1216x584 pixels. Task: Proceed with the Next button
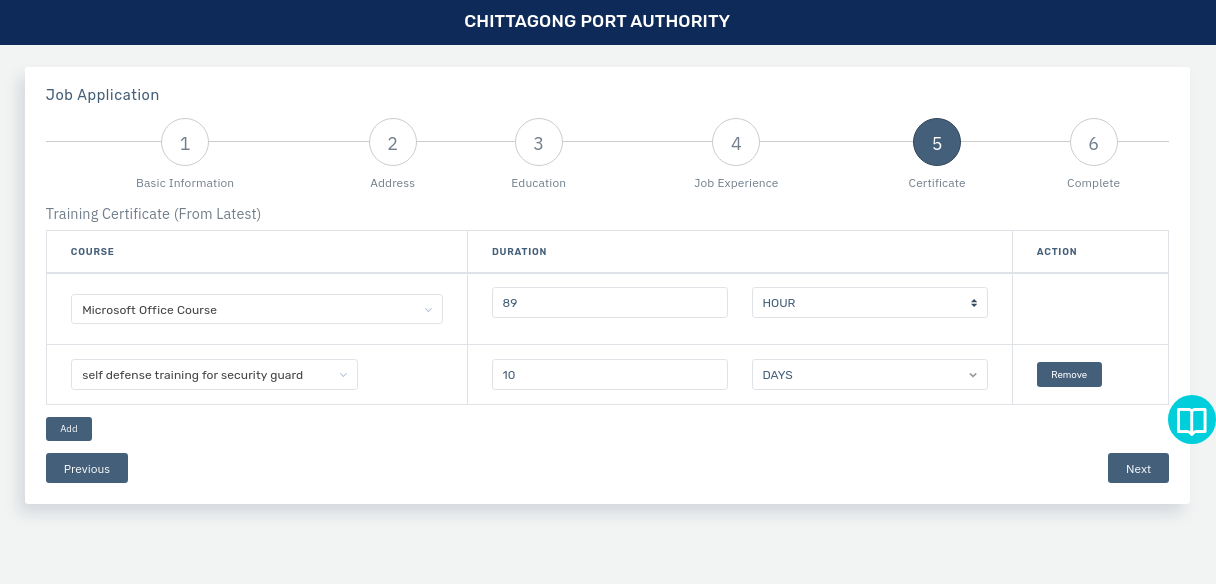point(1138,468)
